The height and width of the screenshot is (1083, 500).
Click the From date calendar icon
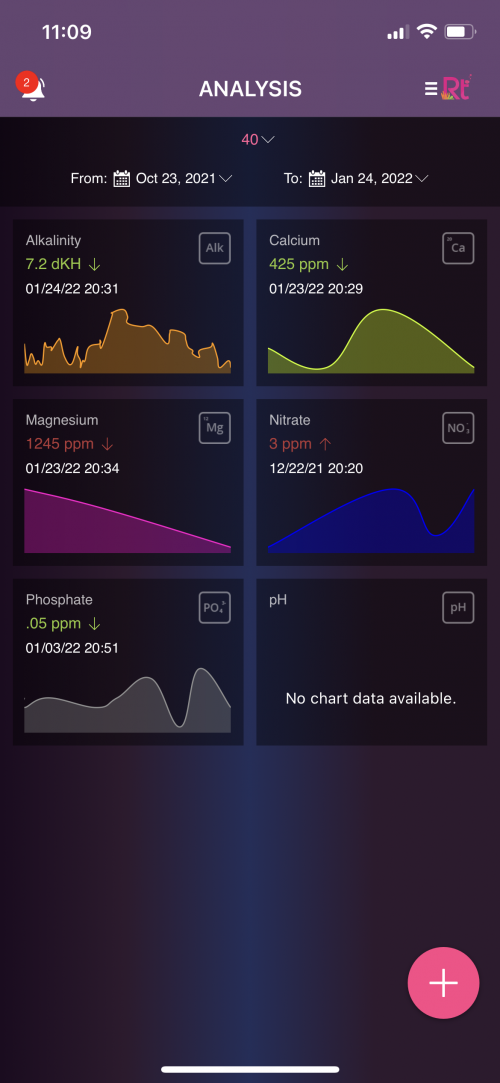[x=122, y=178]
